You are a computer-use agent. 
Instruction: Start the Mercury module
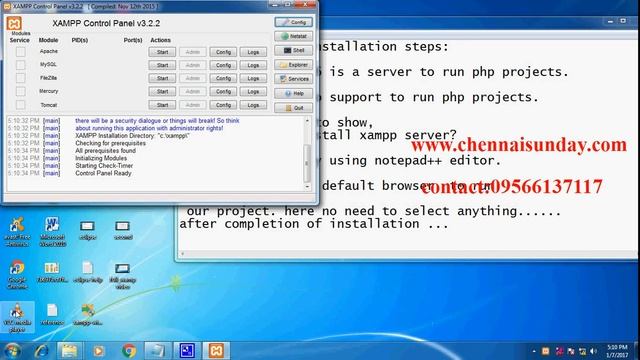162,91
